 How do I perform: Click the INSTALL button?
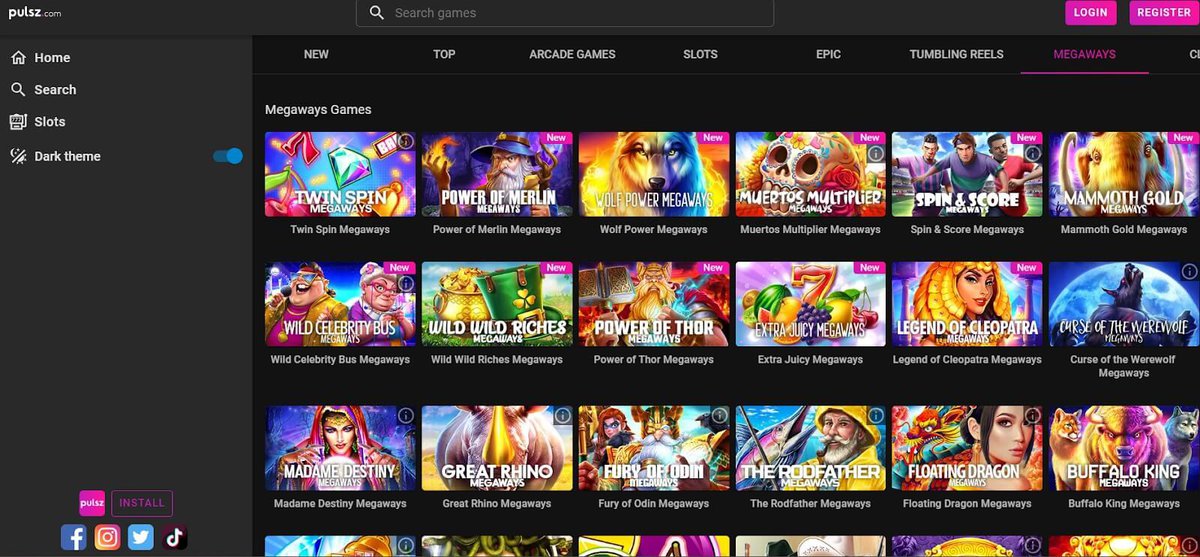click(142, 503)
